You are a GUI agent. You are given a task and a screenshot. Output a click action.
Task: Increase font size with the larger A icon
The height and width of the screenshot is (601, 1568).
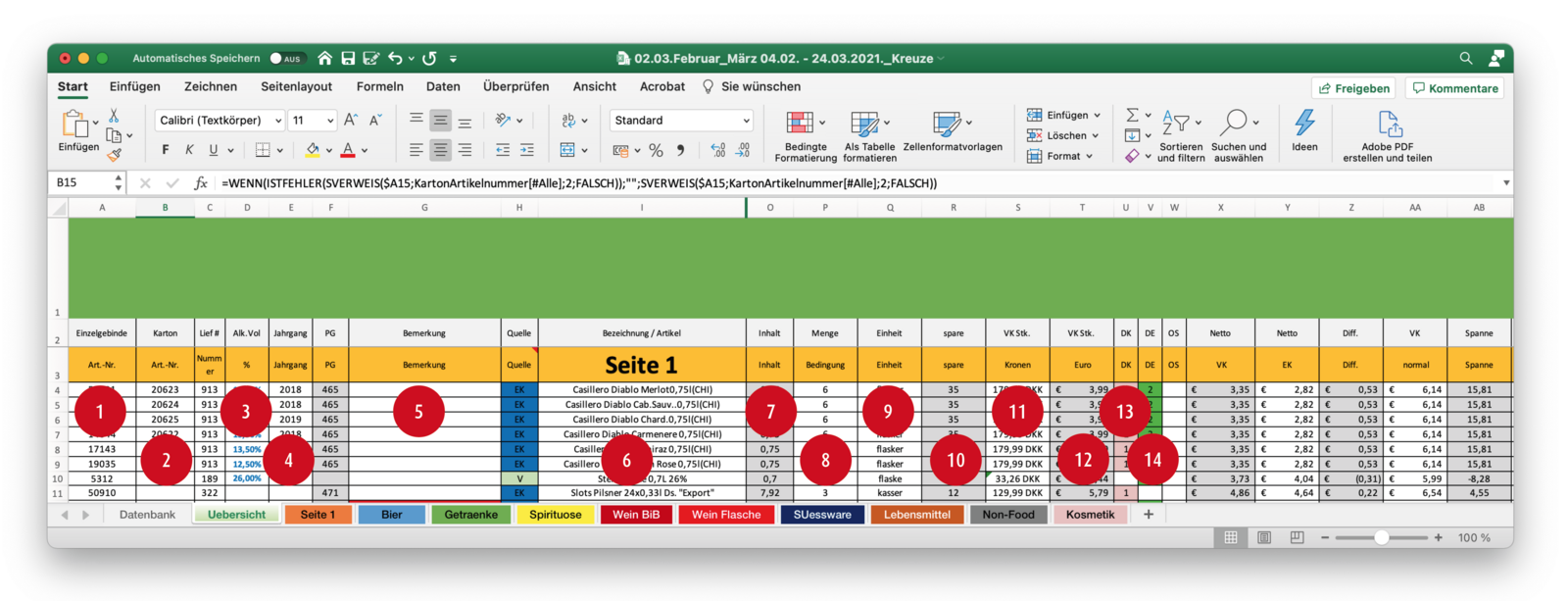351,120
